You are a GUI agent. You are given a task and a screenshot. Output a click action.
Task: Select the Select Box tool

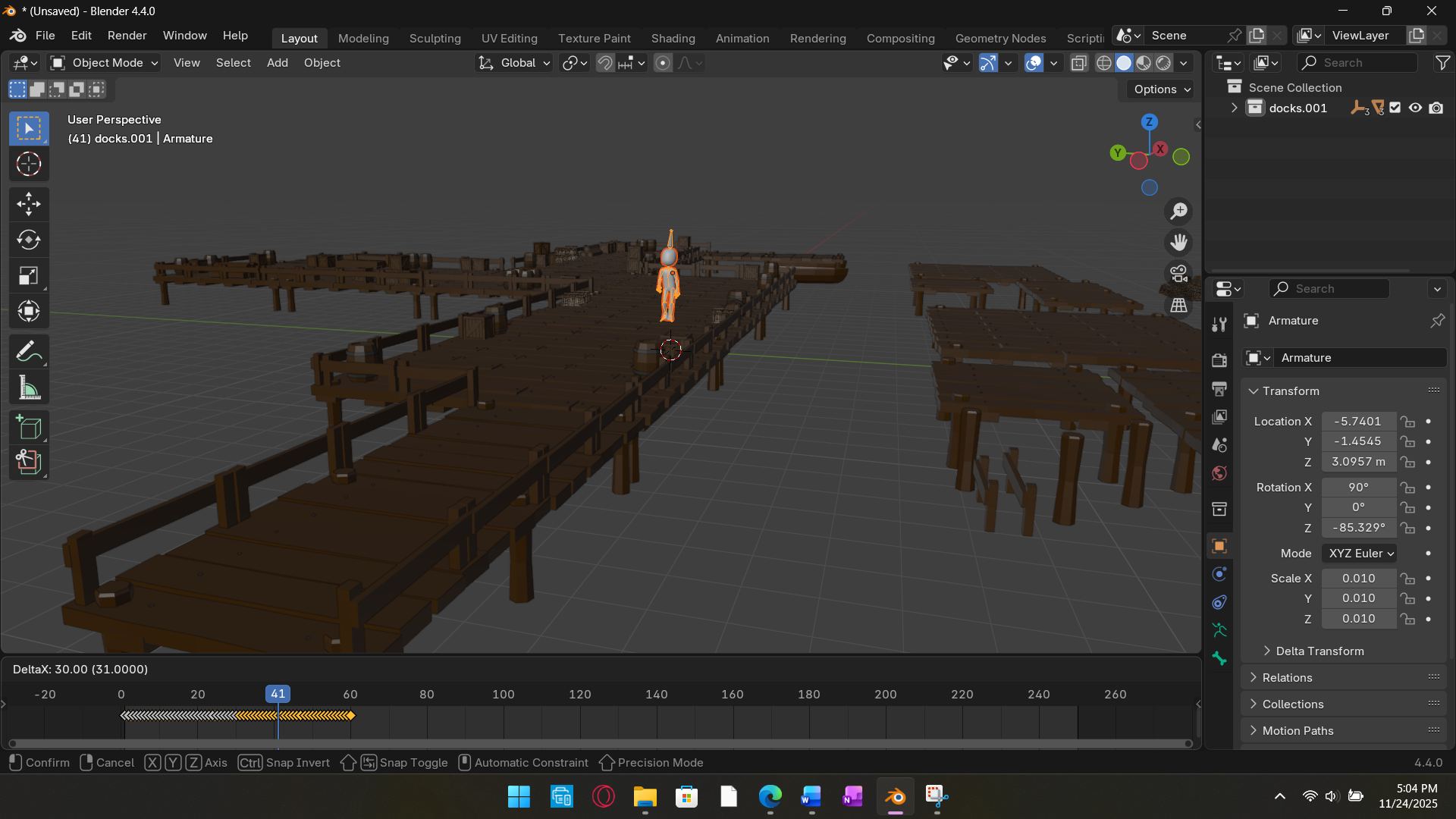click(x=29, y=128)
